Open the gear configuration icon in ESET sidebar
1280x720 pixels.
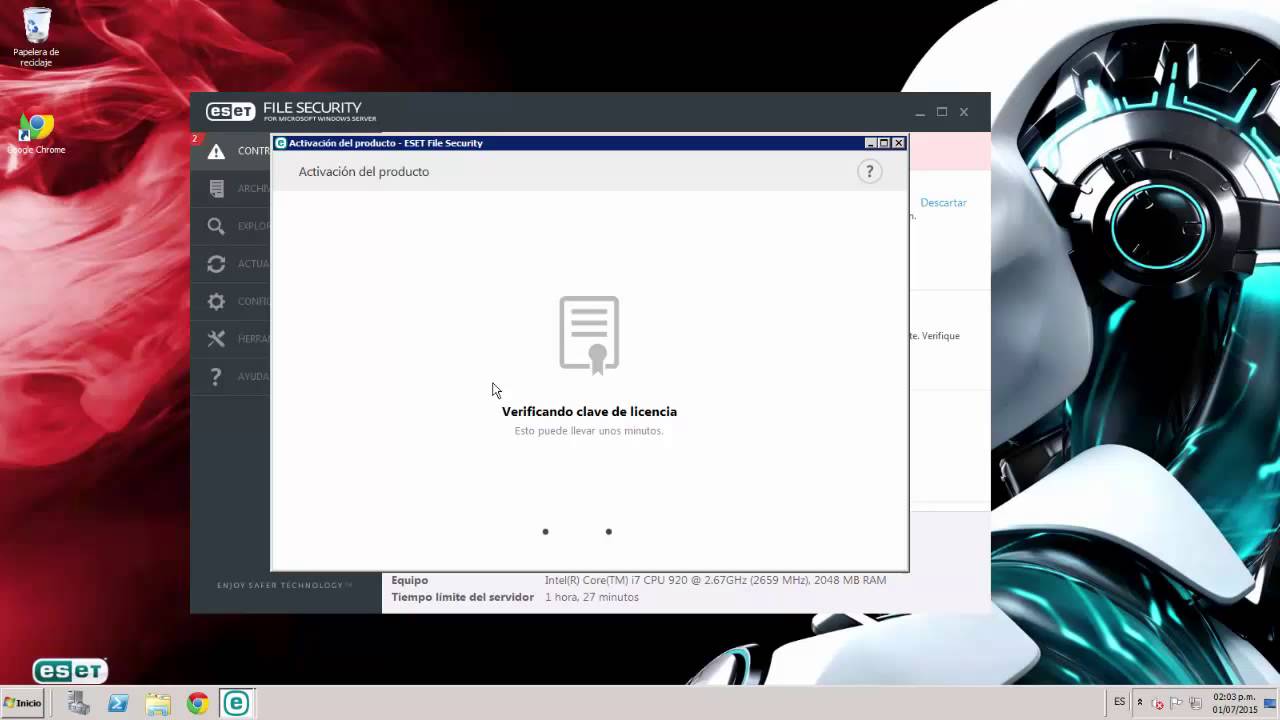coord(216,301)
